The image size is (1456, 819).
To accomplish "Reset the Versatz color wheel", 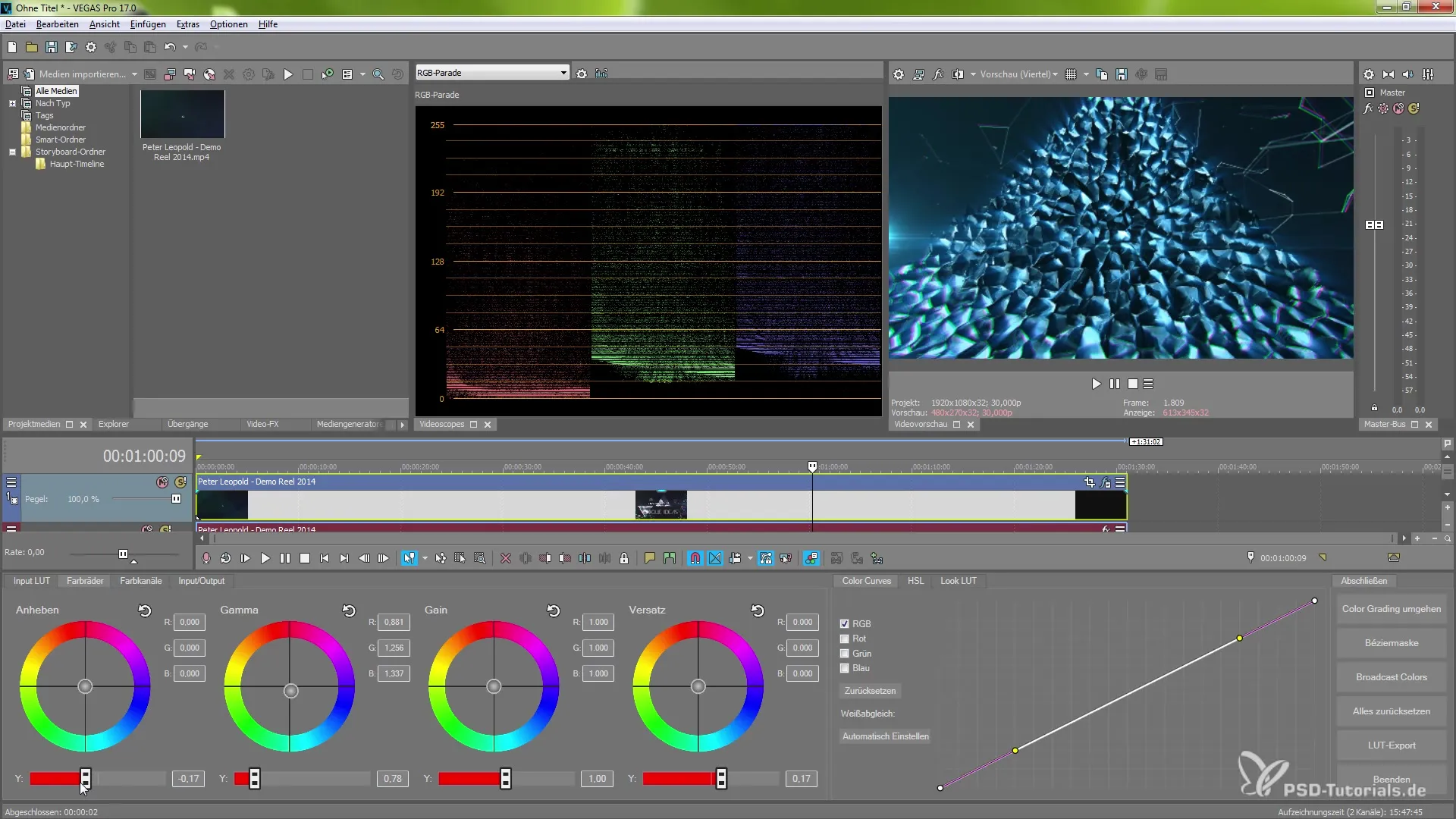I will [758, 610].
